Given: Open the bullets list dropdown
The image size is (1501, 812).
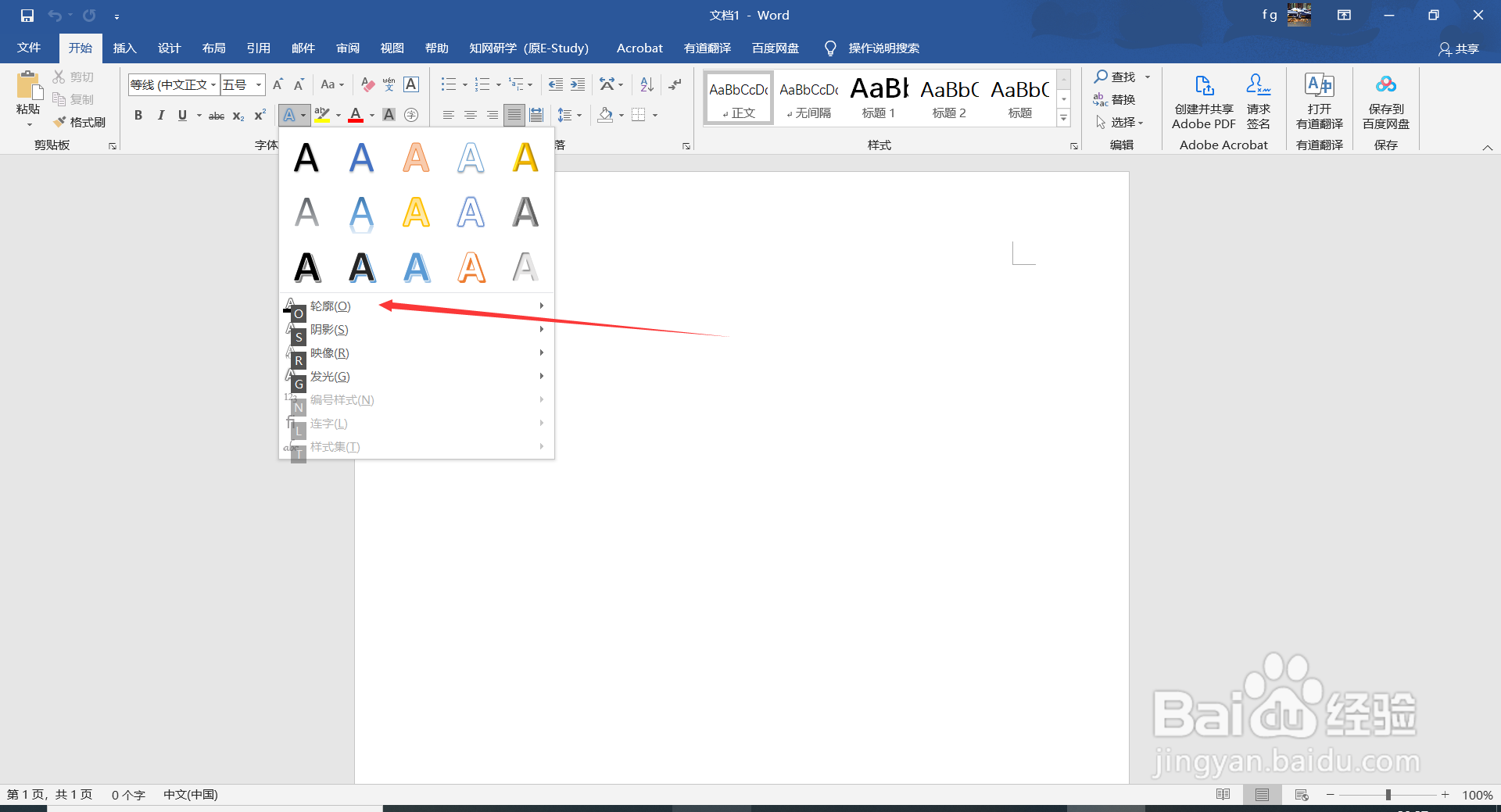Looking at the screenshot, I should click(x=465, y=84).
